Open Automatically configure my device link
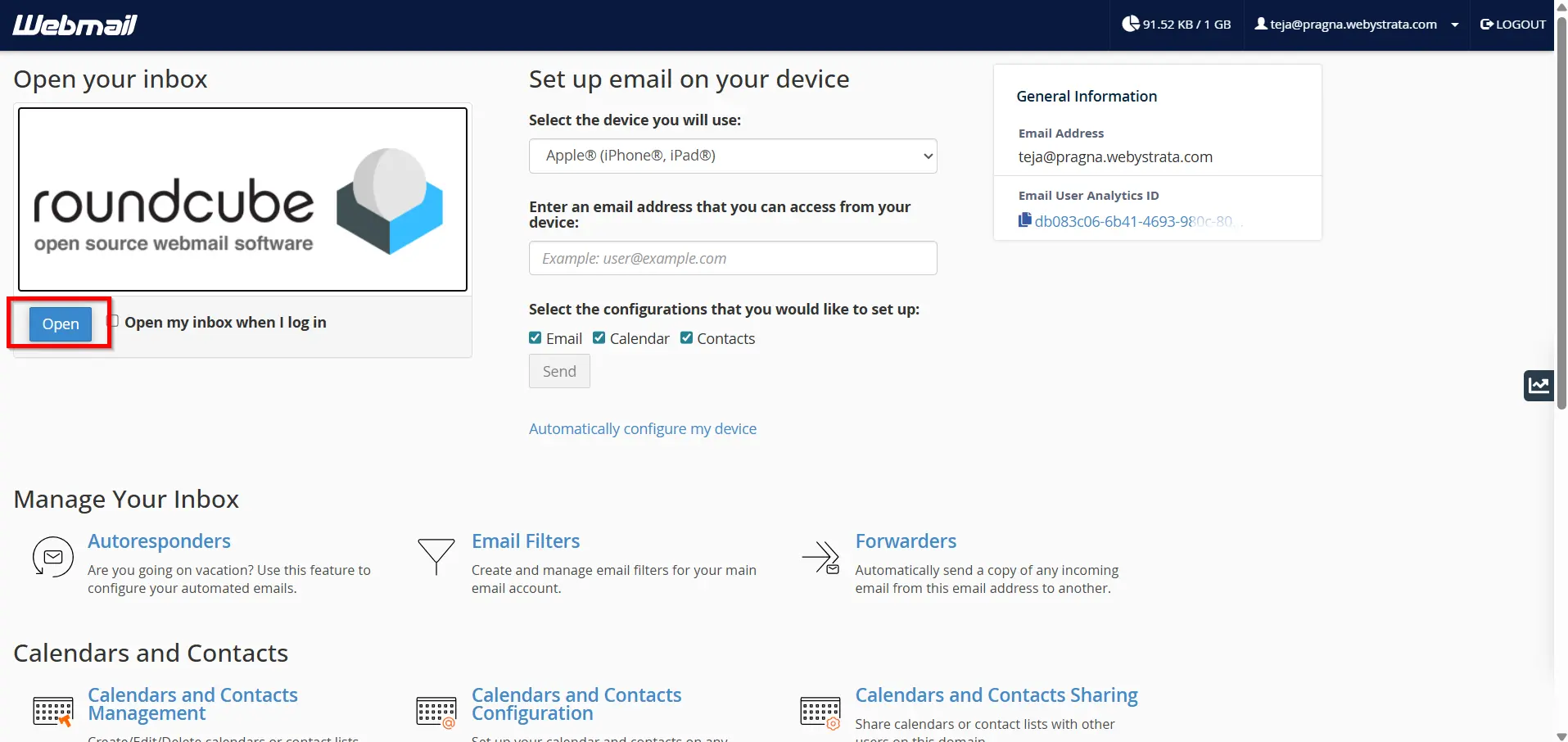1568x742 pixels. point(643,428)
